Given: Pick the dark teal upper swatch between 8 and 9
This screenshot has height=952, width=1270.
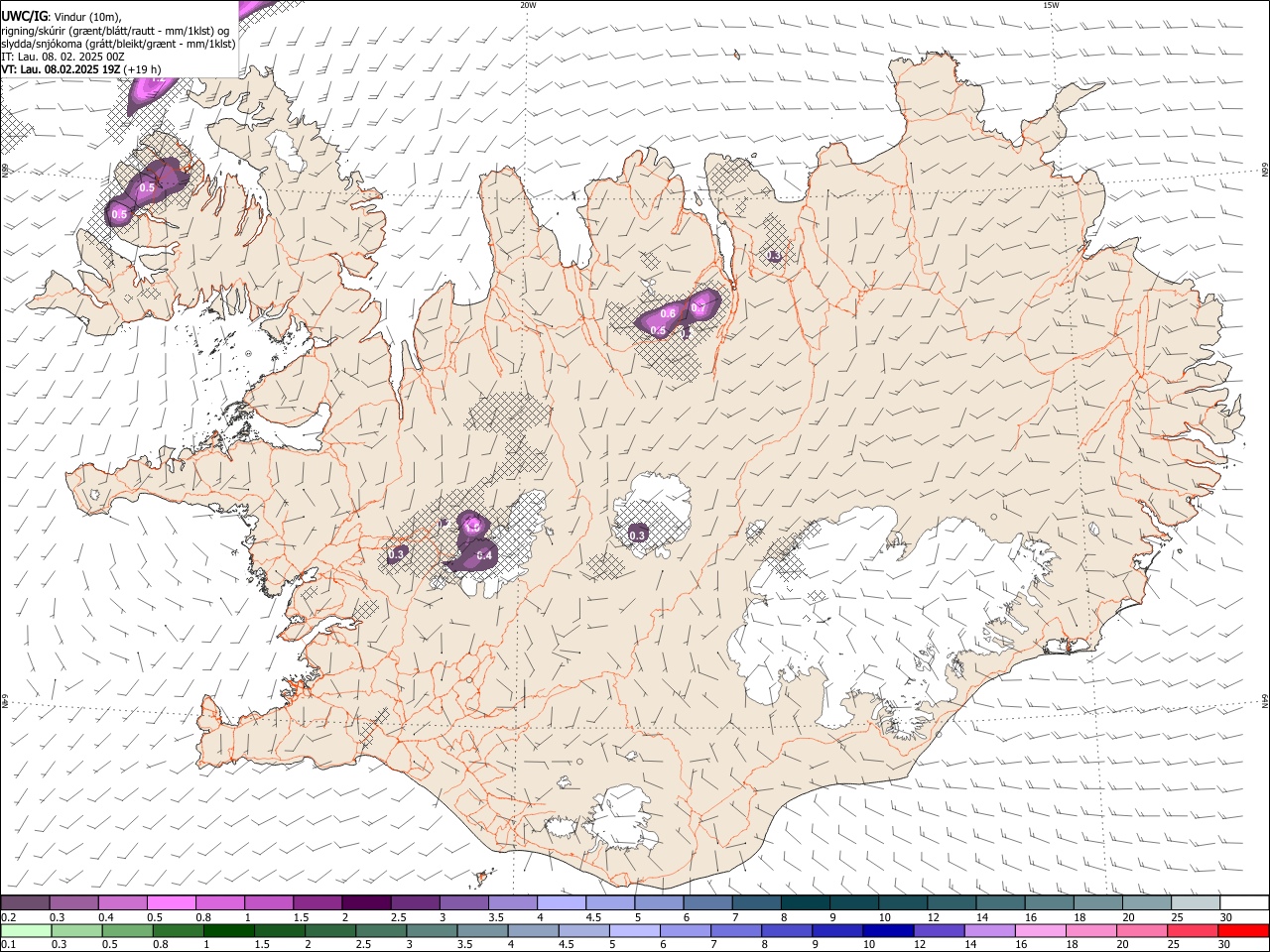Looking at the screenshot, I should 805,902.
